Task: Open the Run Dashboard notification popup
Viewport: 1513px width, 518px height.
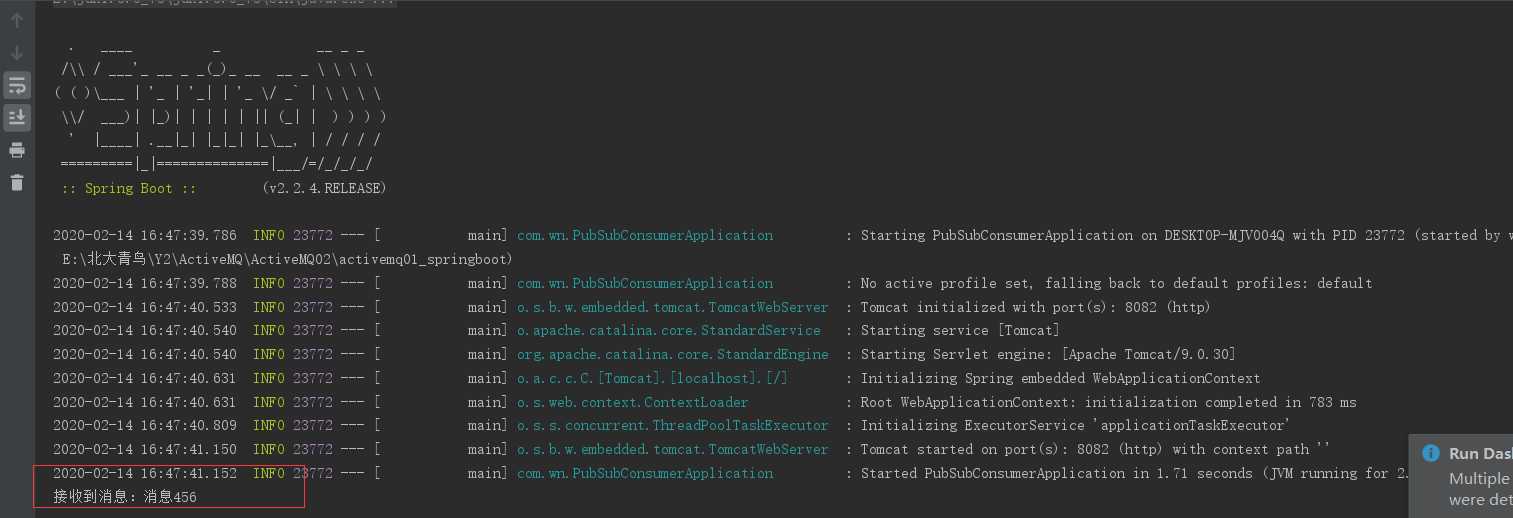Action: (x=1461, y=476)
